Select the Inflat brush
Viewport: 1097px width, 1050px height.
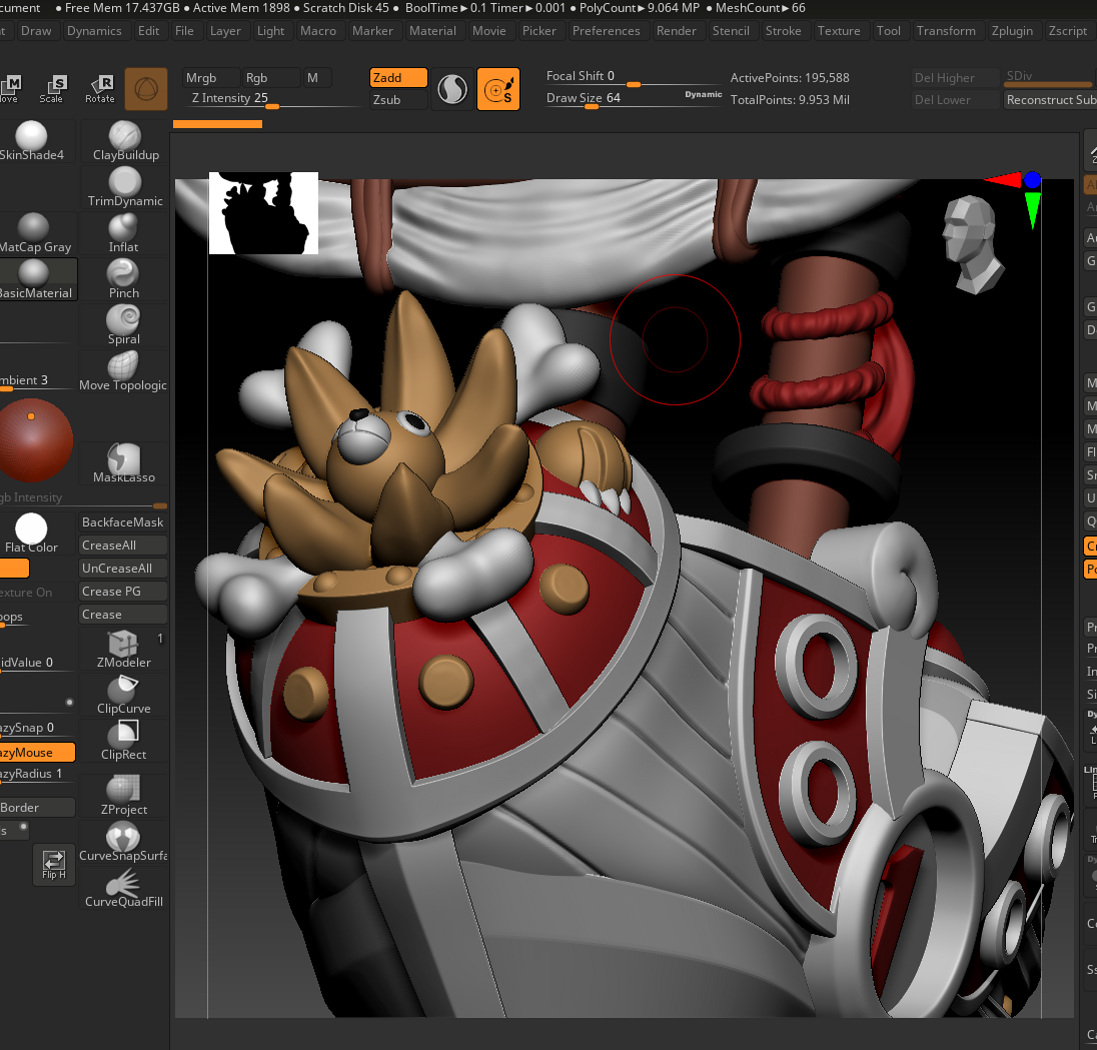(x=124, y=233)
